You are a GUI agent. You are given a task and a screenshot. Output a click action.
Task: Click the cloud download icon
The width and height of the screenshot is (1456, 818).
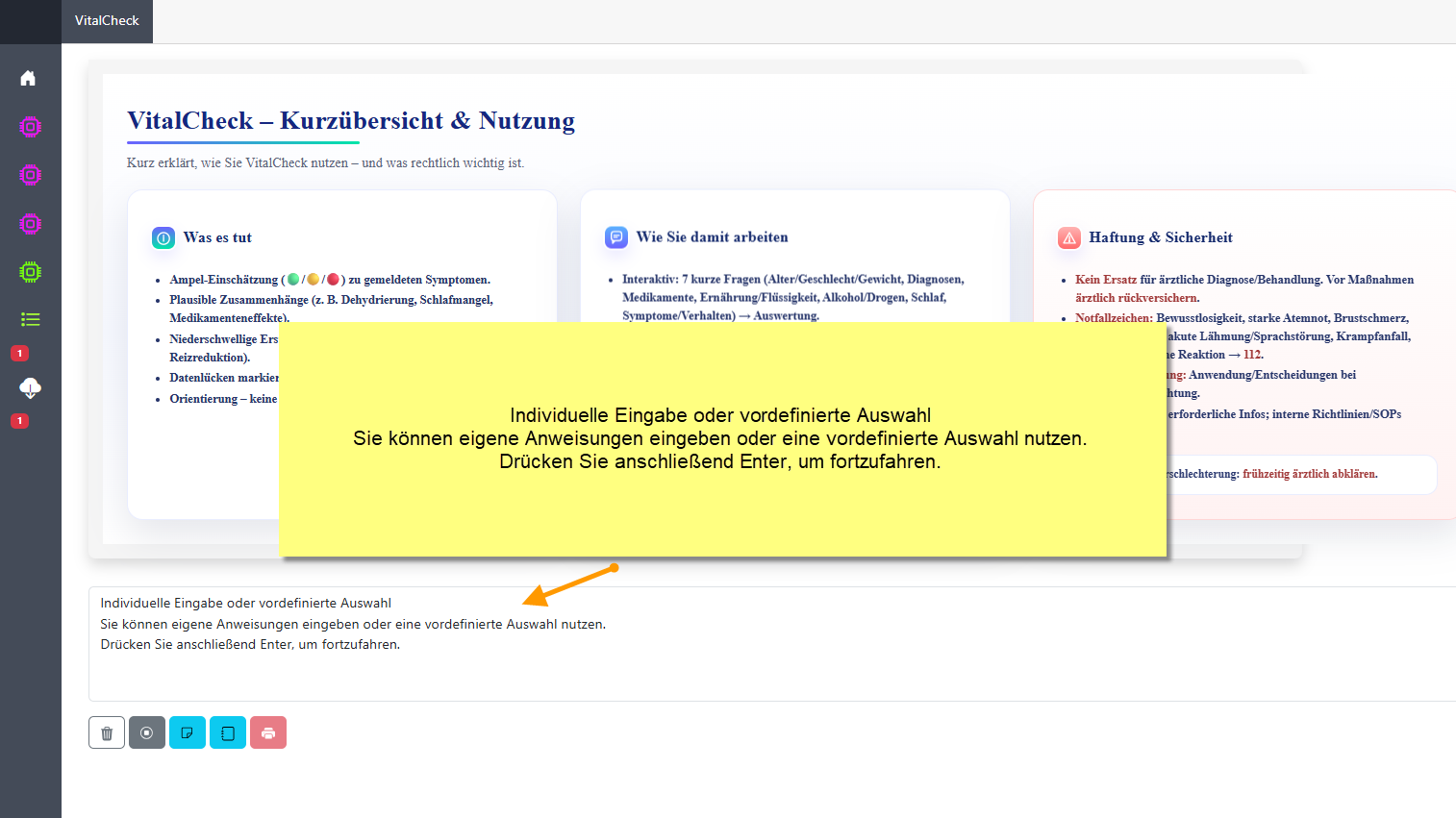30,387
